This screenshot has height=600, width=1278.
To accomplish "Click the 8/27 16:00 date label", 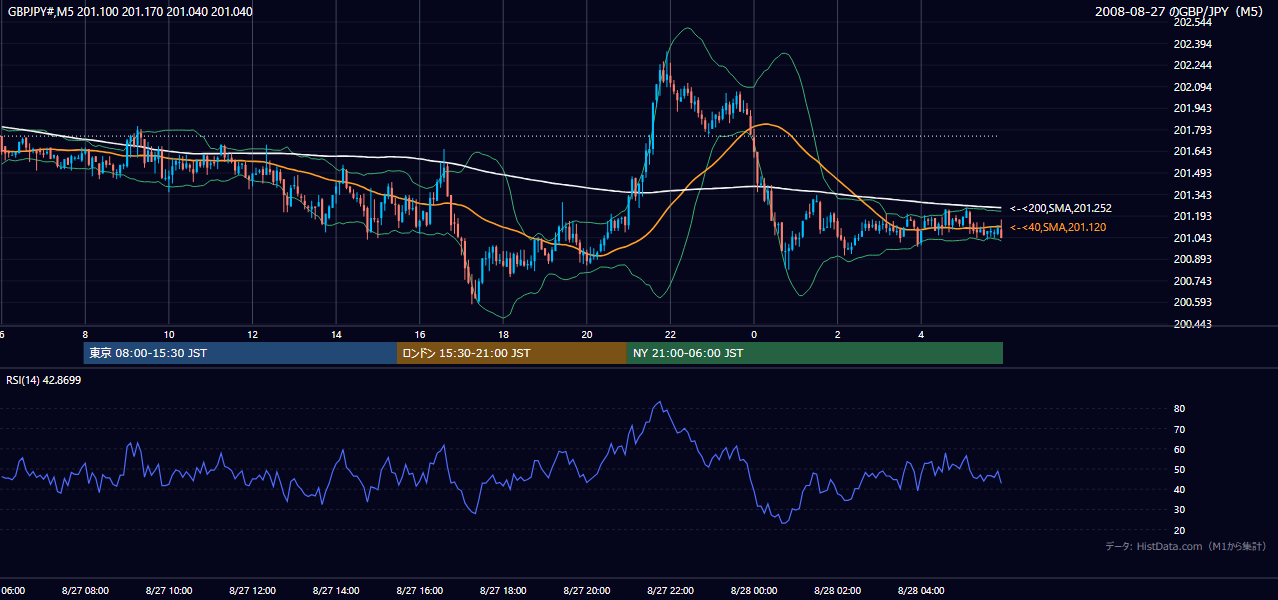I will (x=420, y=590).
